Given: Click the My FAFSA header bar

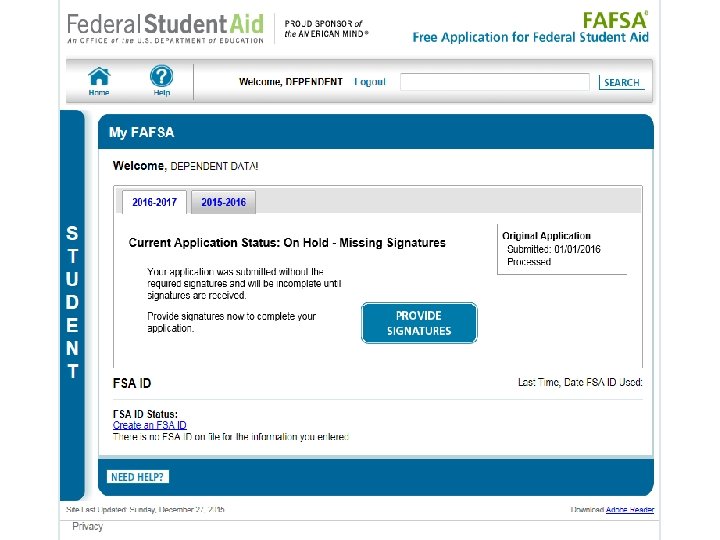Looking at the screenshot, I should (375, 132).
